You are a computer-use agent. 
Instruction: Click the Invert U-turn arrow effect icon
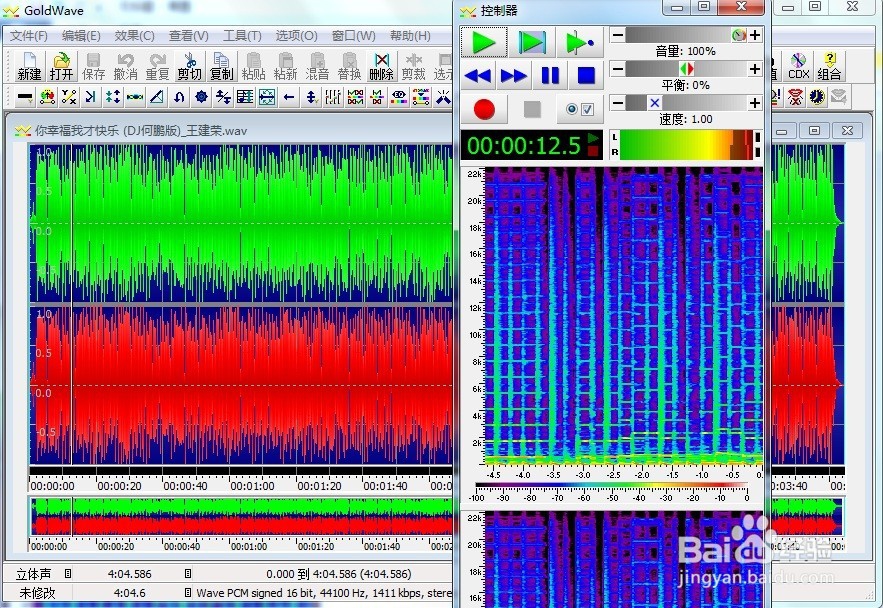179,97
